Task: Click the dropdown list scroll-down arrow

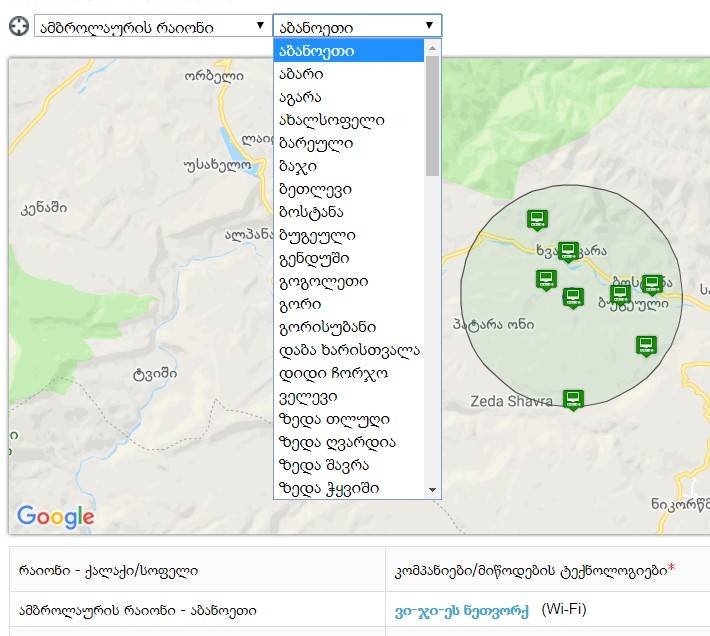Action: 432,490
